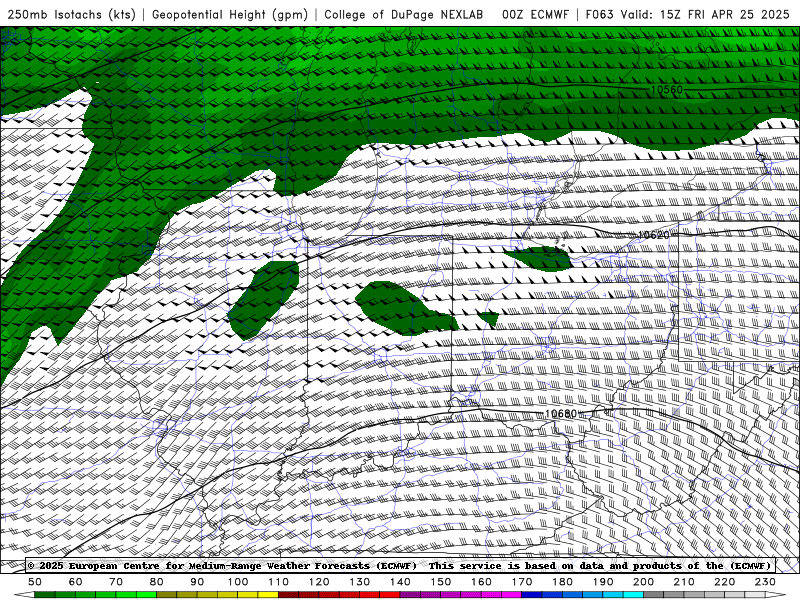Click the 10560 height contour label
The image size is (800, 600).
point(667,90)
